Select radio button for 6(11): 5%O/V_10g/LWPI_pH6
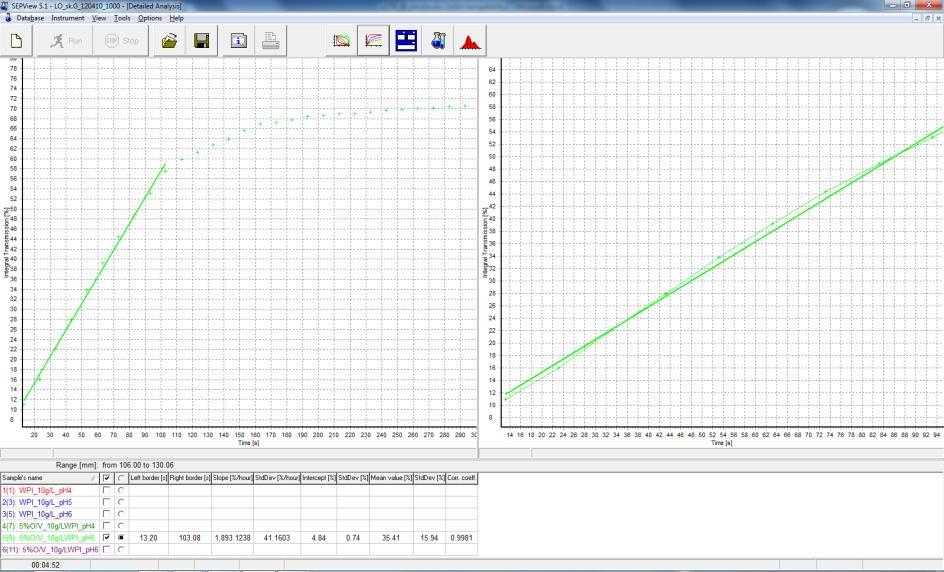Screen dimensions: 944x572 coord(121,549)
